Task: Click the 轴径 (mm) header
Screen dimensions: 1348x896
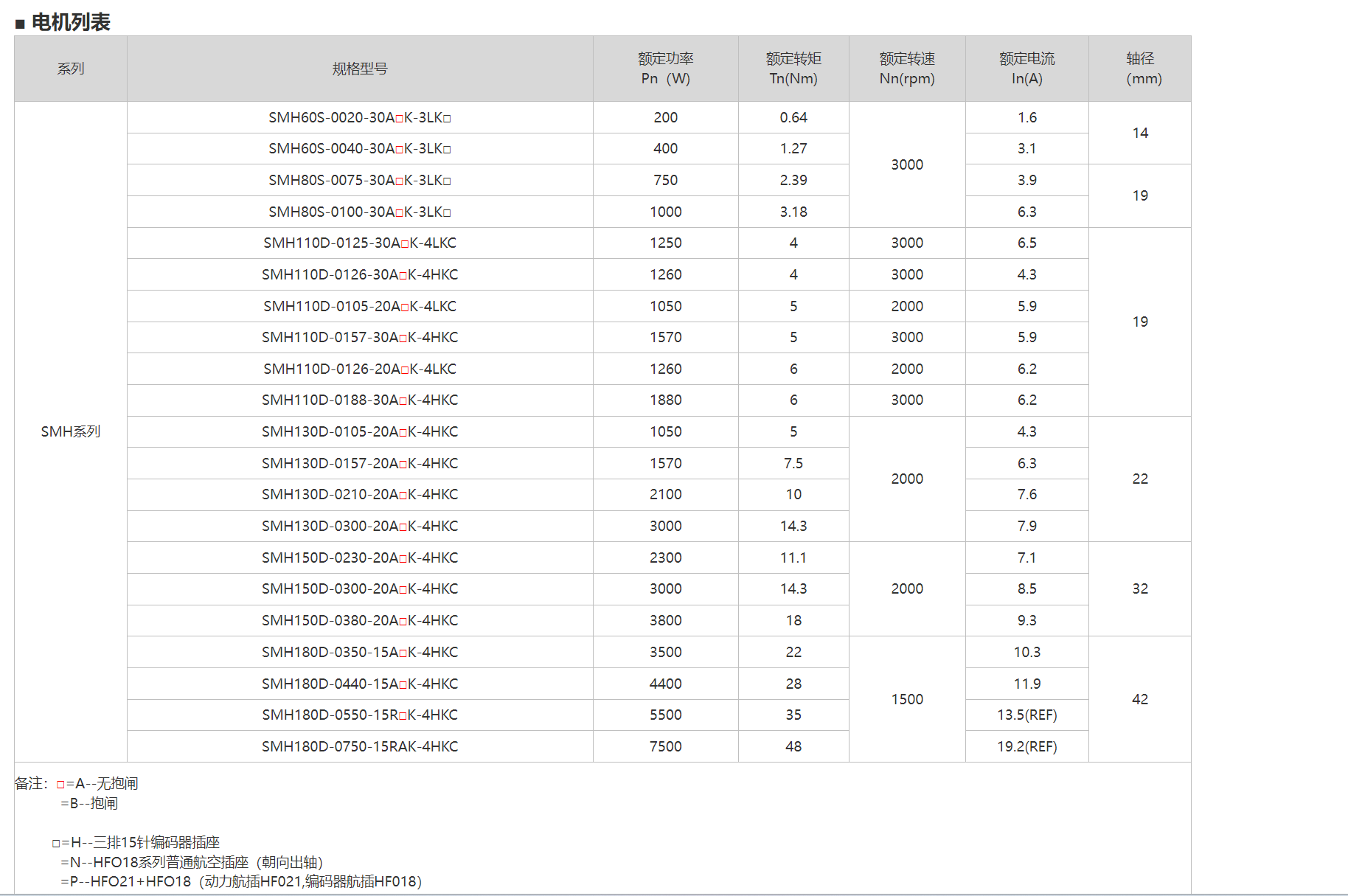Action: [x=1140, y=69]
